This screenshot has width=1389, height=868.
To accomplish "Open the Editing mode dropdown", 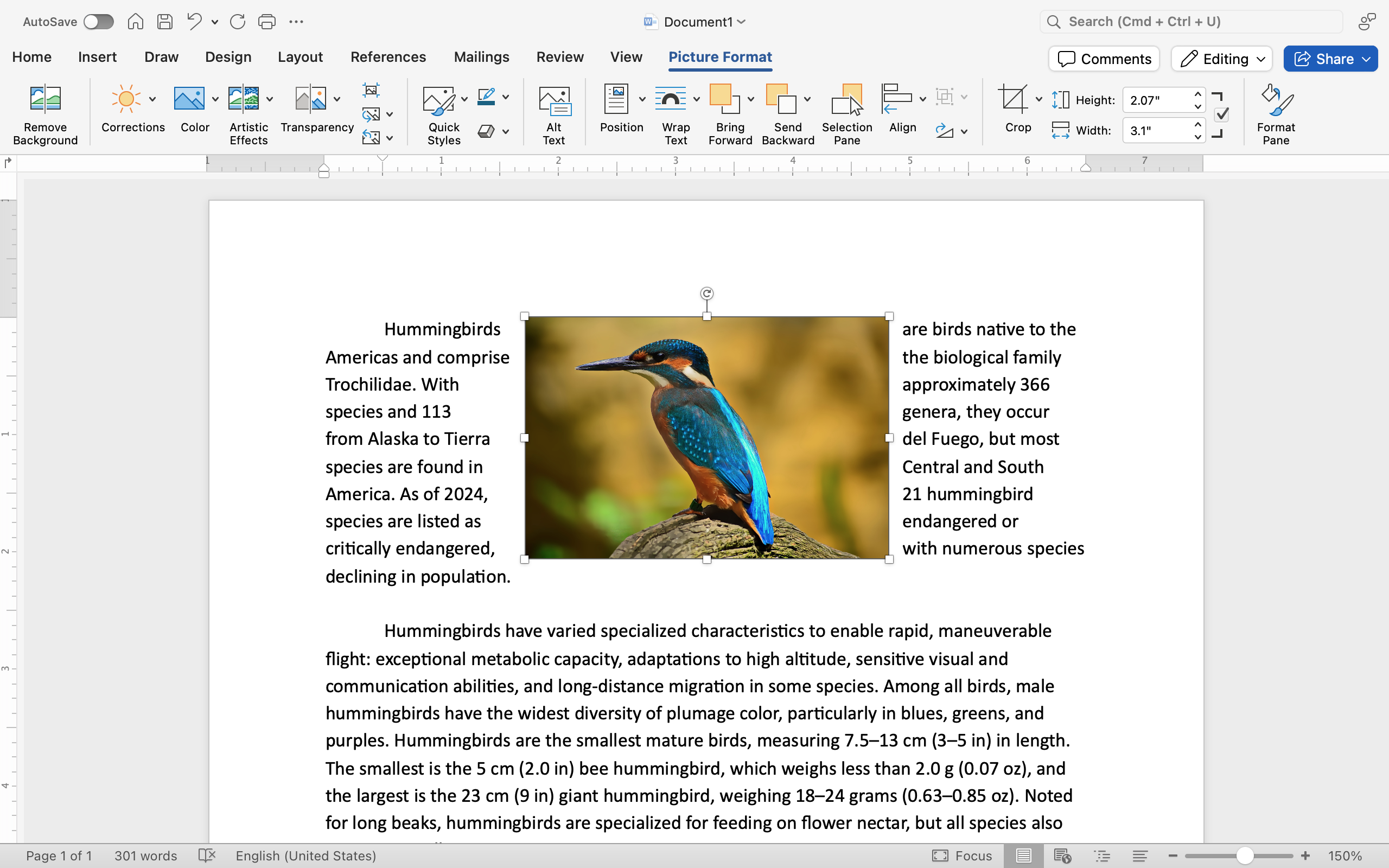I will (x=1222, y=59).
